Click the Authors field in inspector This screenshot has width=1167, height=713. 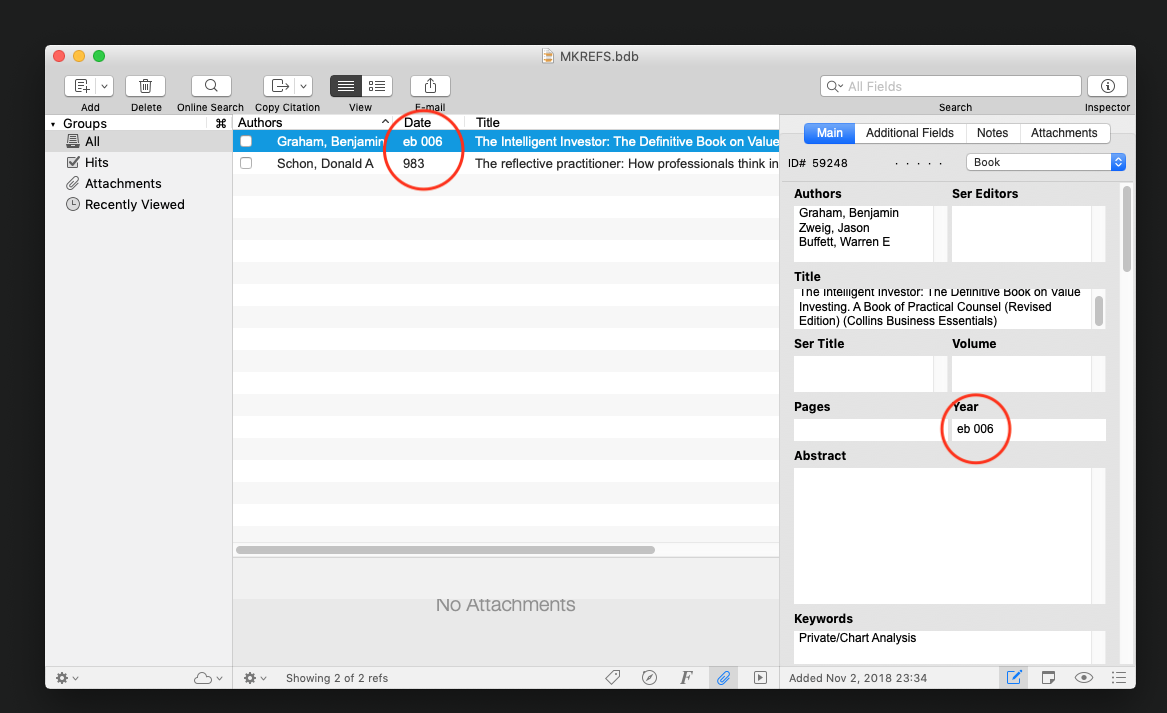[x=863, y=234]
